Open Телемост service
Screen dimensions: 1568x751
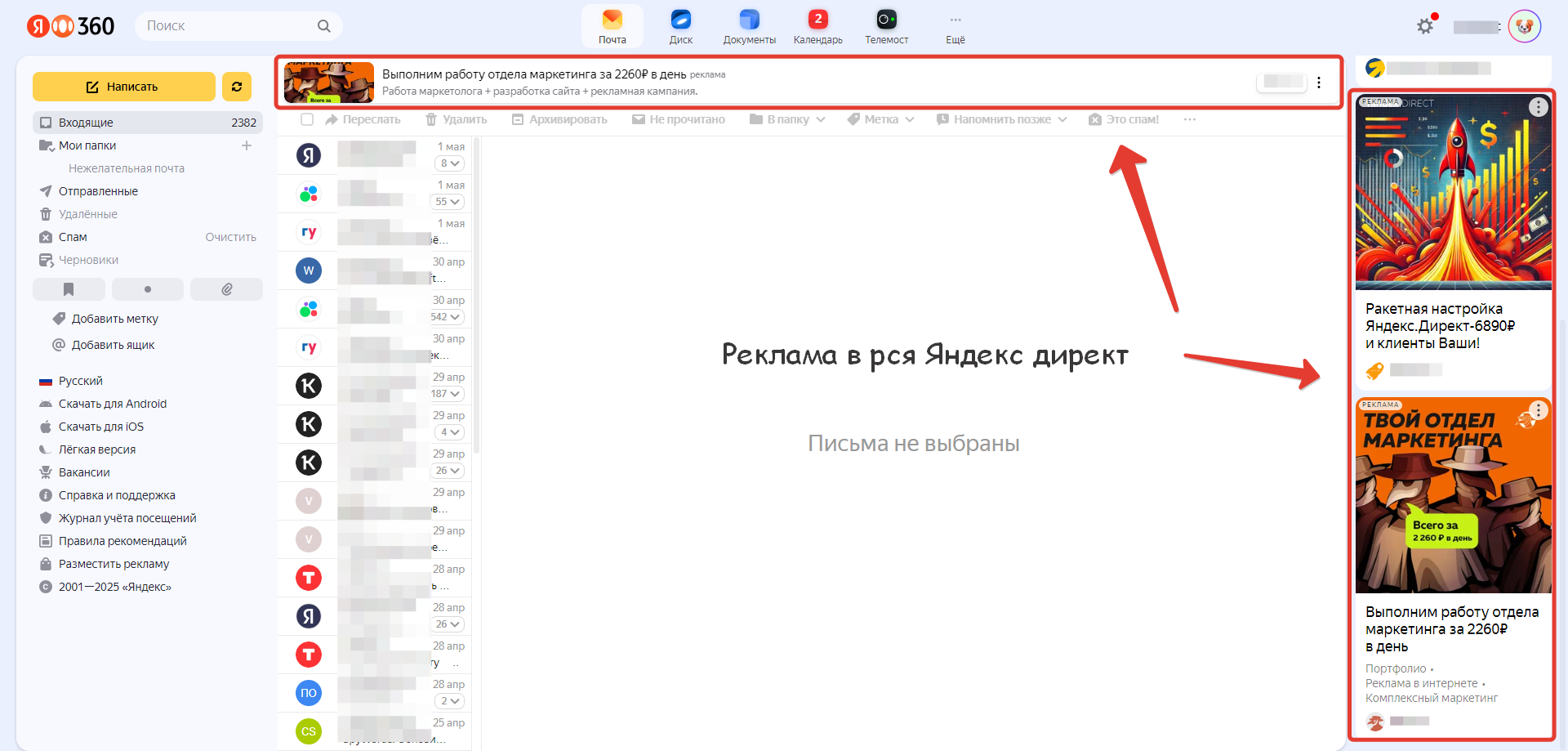pos(887,26)
